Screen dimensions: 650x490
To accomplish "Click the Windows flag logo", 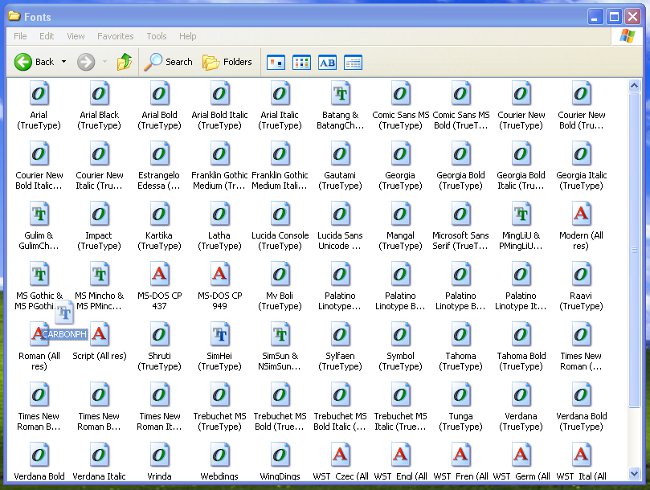I will pyautogui.click(x=627, y=36).
